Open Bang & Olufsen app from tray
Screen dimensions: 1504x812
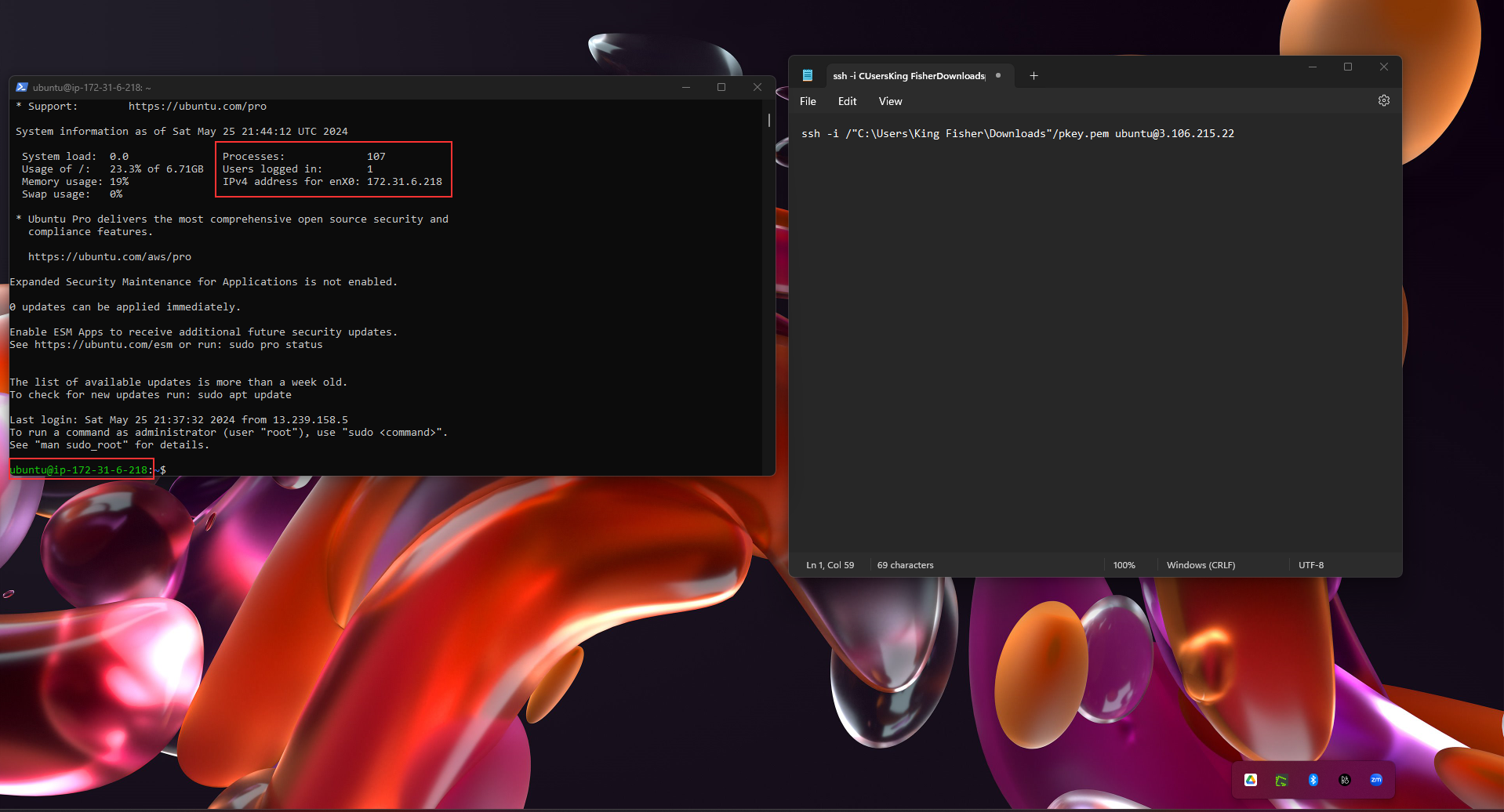(1345, 779)
